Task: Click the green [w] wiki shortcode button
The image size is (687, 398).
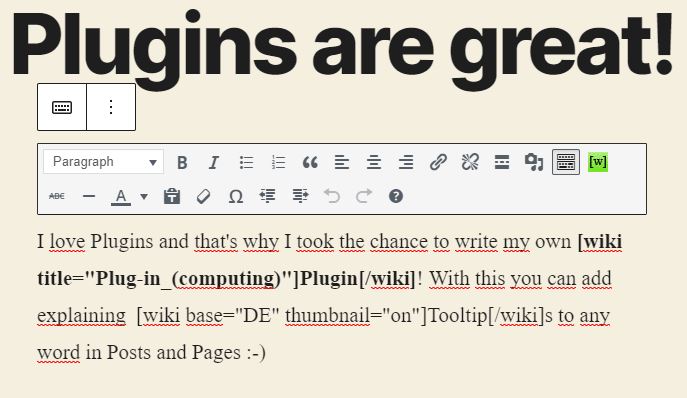Action: pyautogui.click(x=598, y=162)
